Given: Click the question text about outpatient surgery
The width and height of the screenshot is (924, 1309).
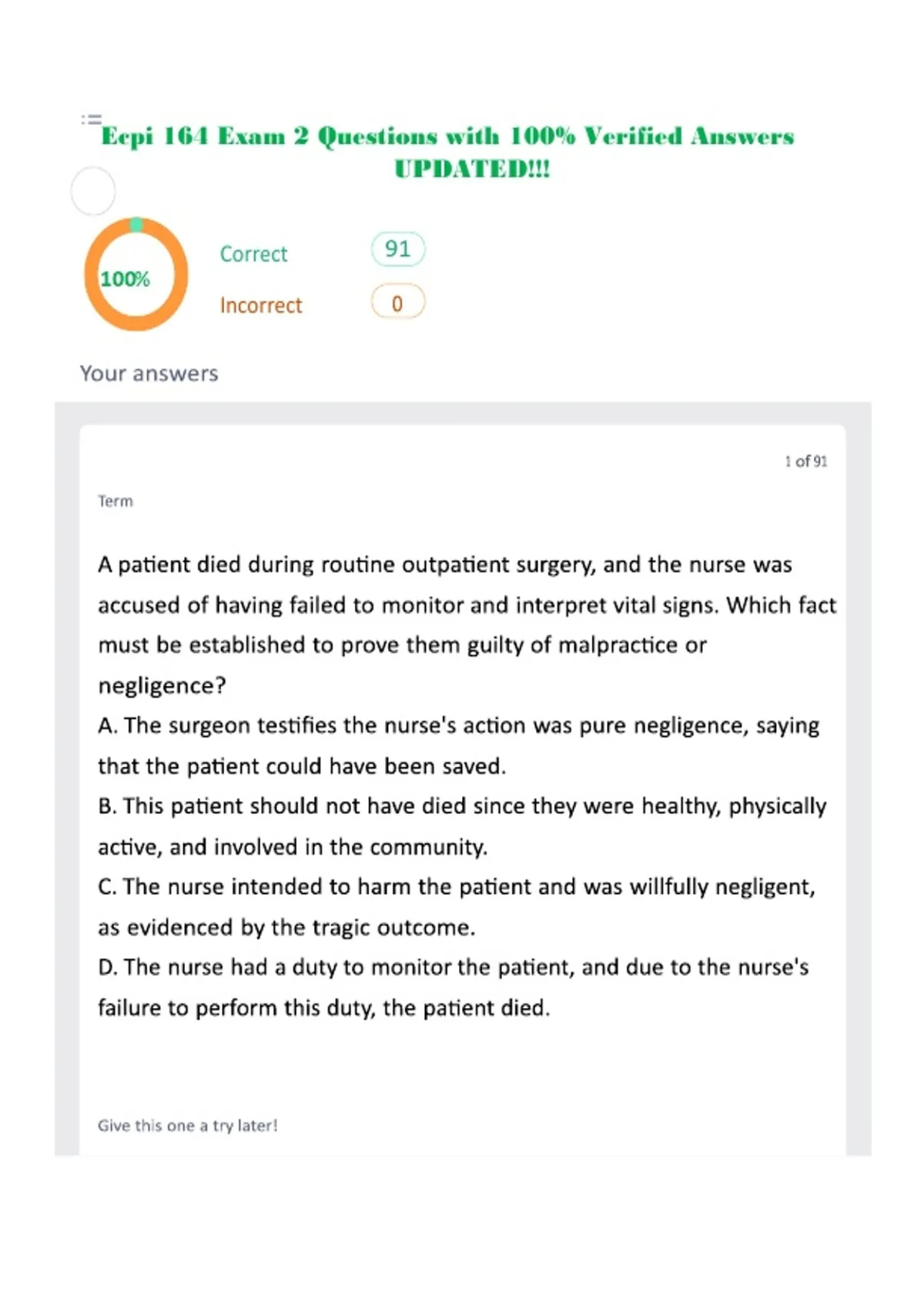Looking at the screenshot, I should 467,624.
